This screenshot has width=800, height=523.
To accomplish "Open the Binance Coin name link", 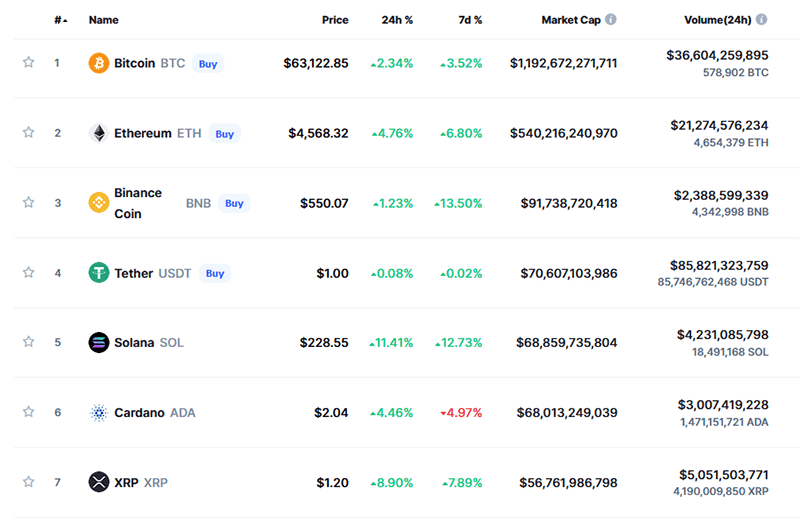I will click(138, 203).
